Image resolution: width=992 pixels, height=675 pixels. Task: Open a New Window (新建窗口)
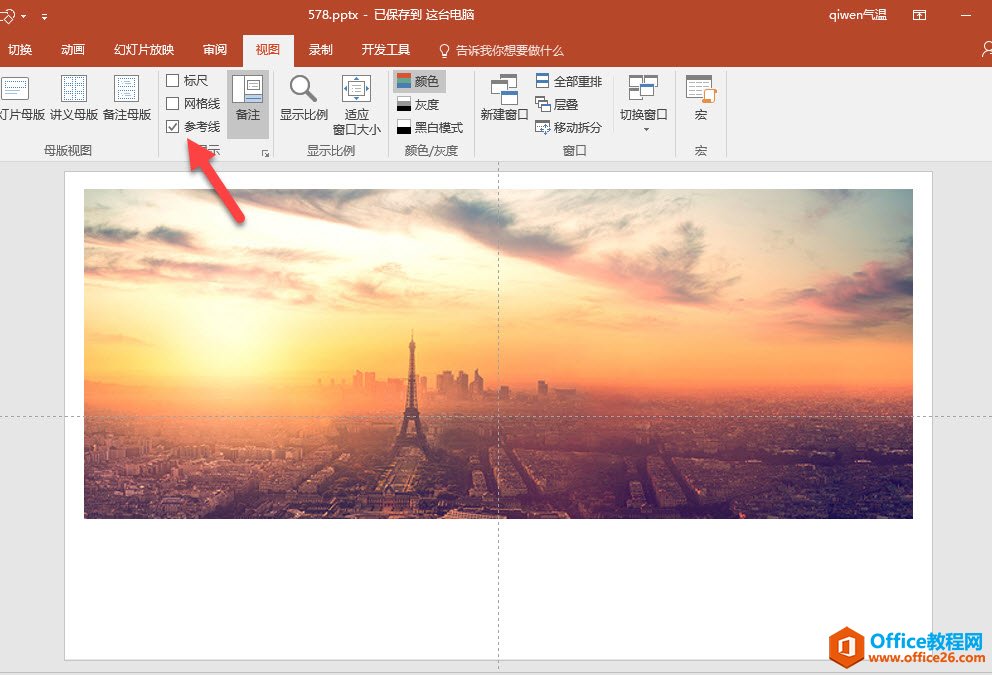point(504,98)
